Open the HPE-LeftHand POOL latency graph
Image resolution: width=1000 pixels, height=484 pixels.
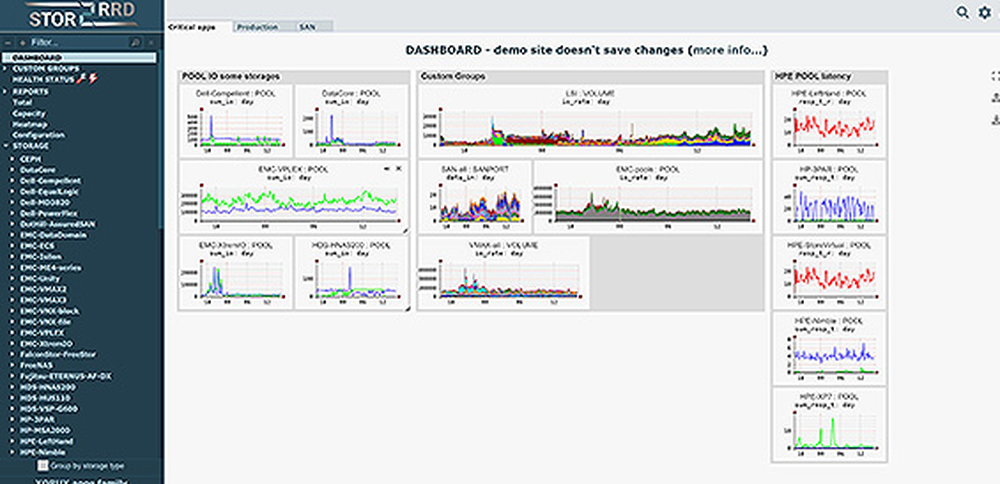[829, 121]
